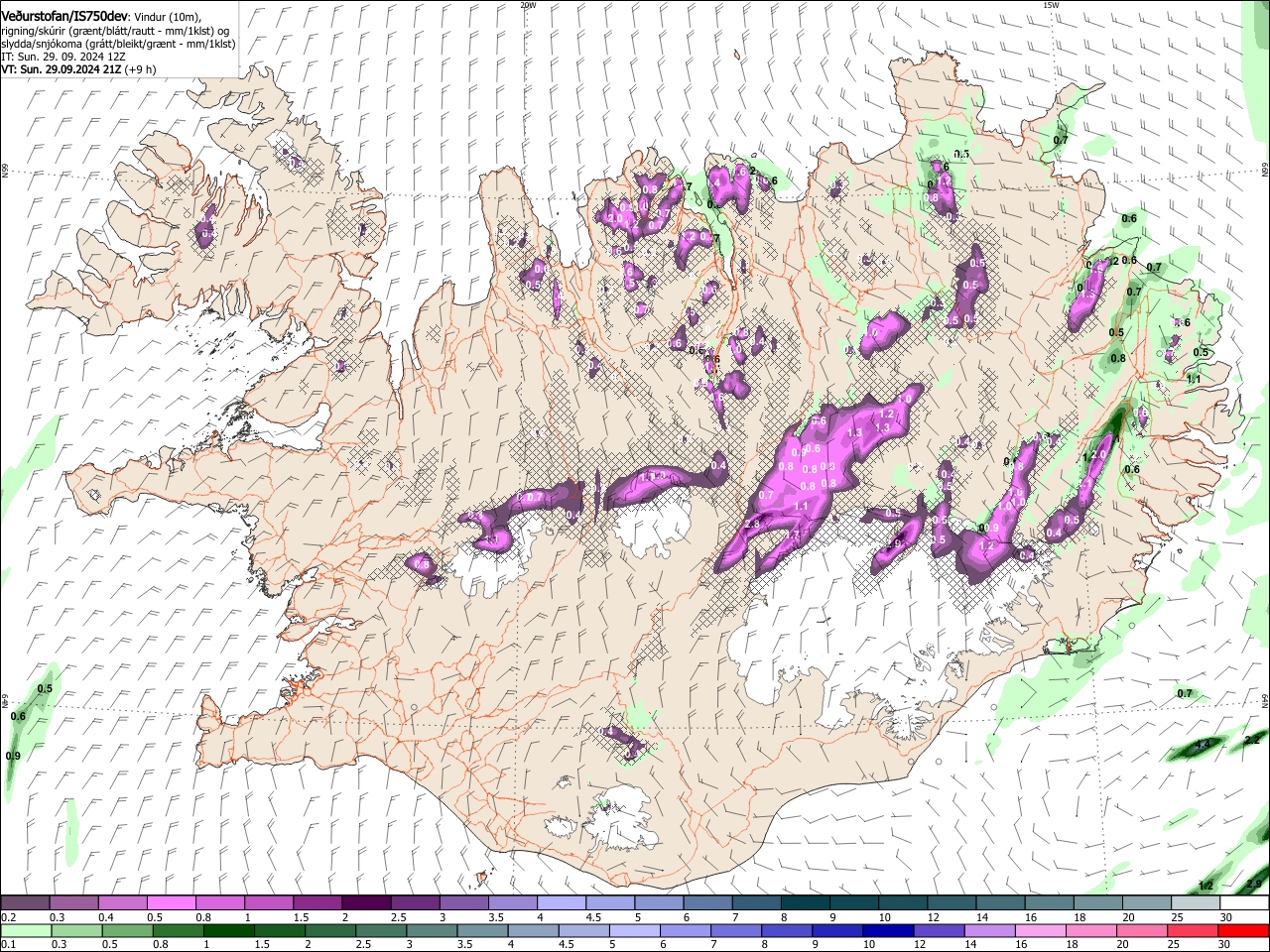This screenshot has height=952, width=1270.
Task: Select bright pink 0.5 swatch in upper legend
Action: (171, 903)
